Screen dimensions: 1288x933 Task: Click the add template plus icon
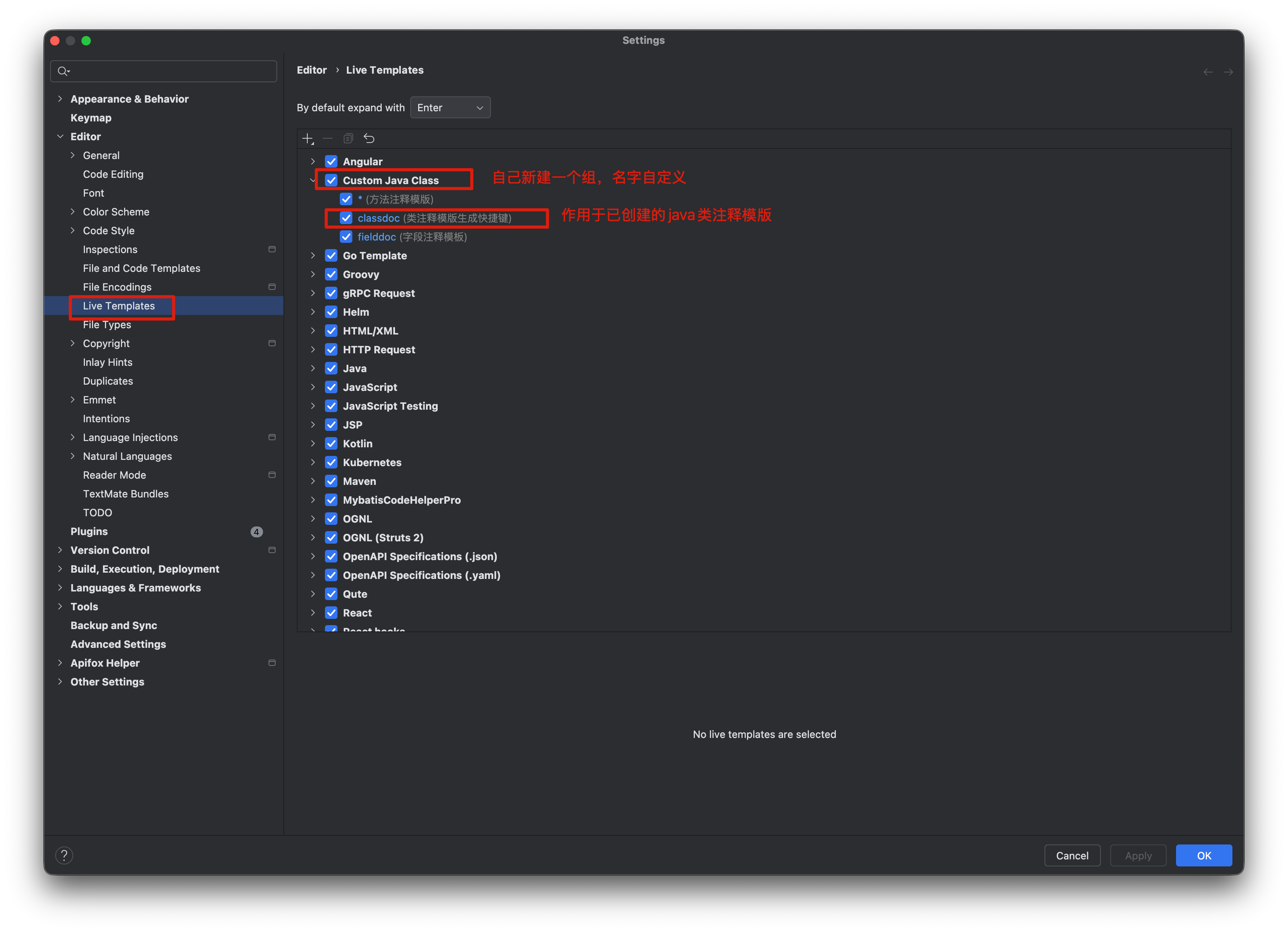[x=307, y=138]
